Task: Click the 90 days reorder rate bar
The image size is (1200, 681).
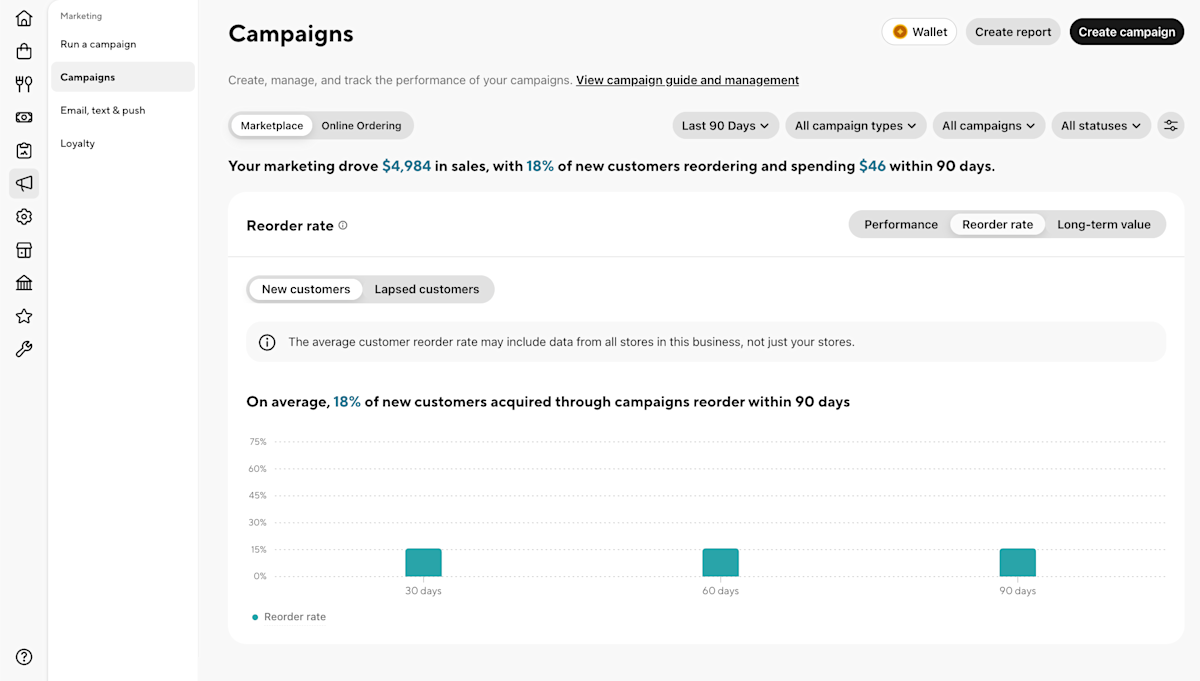Action: pos(1017,563)
